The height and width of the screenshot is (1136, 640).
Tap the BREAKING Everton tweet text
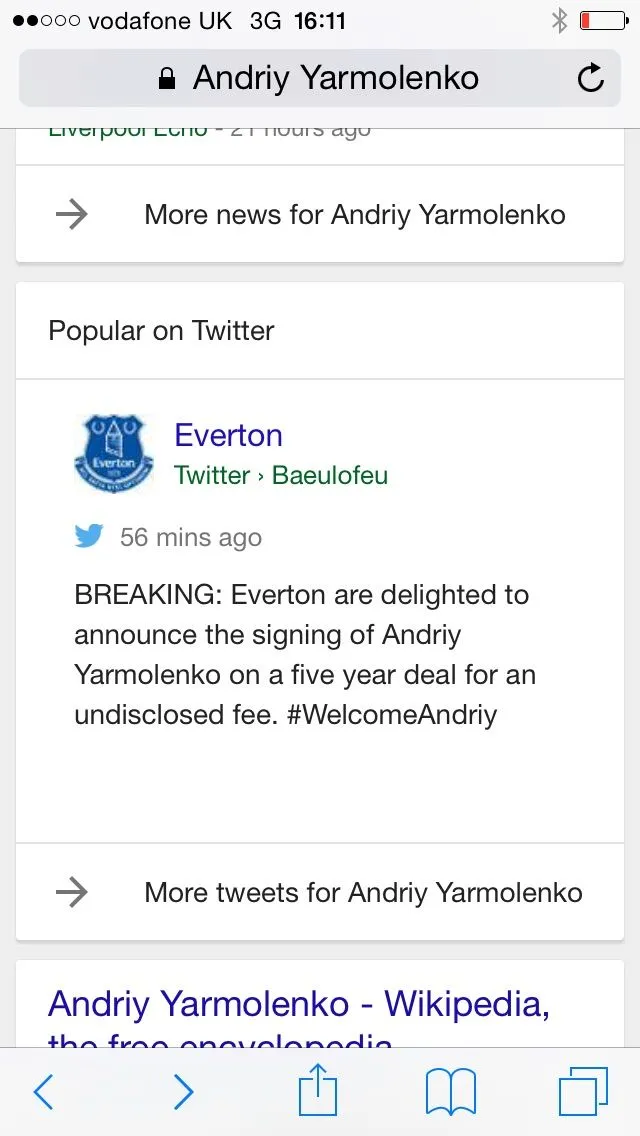[x=305, y=655]
